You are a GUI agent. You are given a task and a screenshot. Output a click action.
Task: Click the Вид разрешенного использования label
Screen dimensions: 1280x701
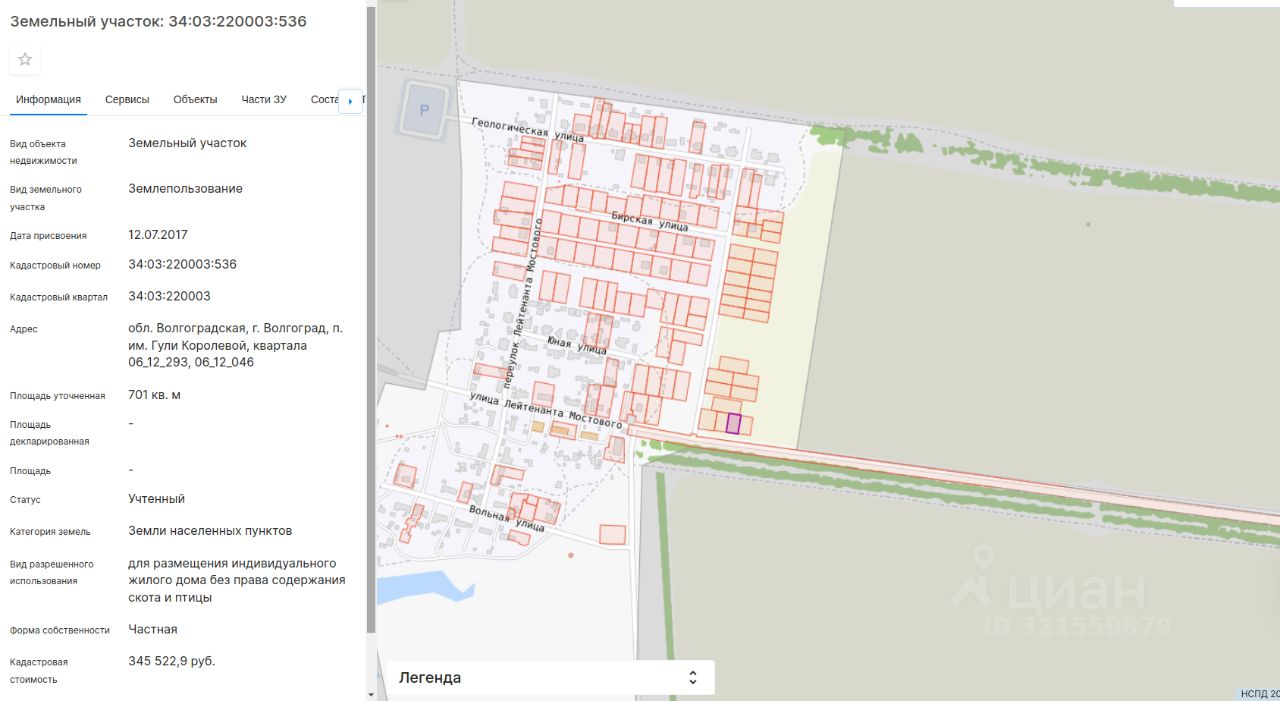[52, 572]
